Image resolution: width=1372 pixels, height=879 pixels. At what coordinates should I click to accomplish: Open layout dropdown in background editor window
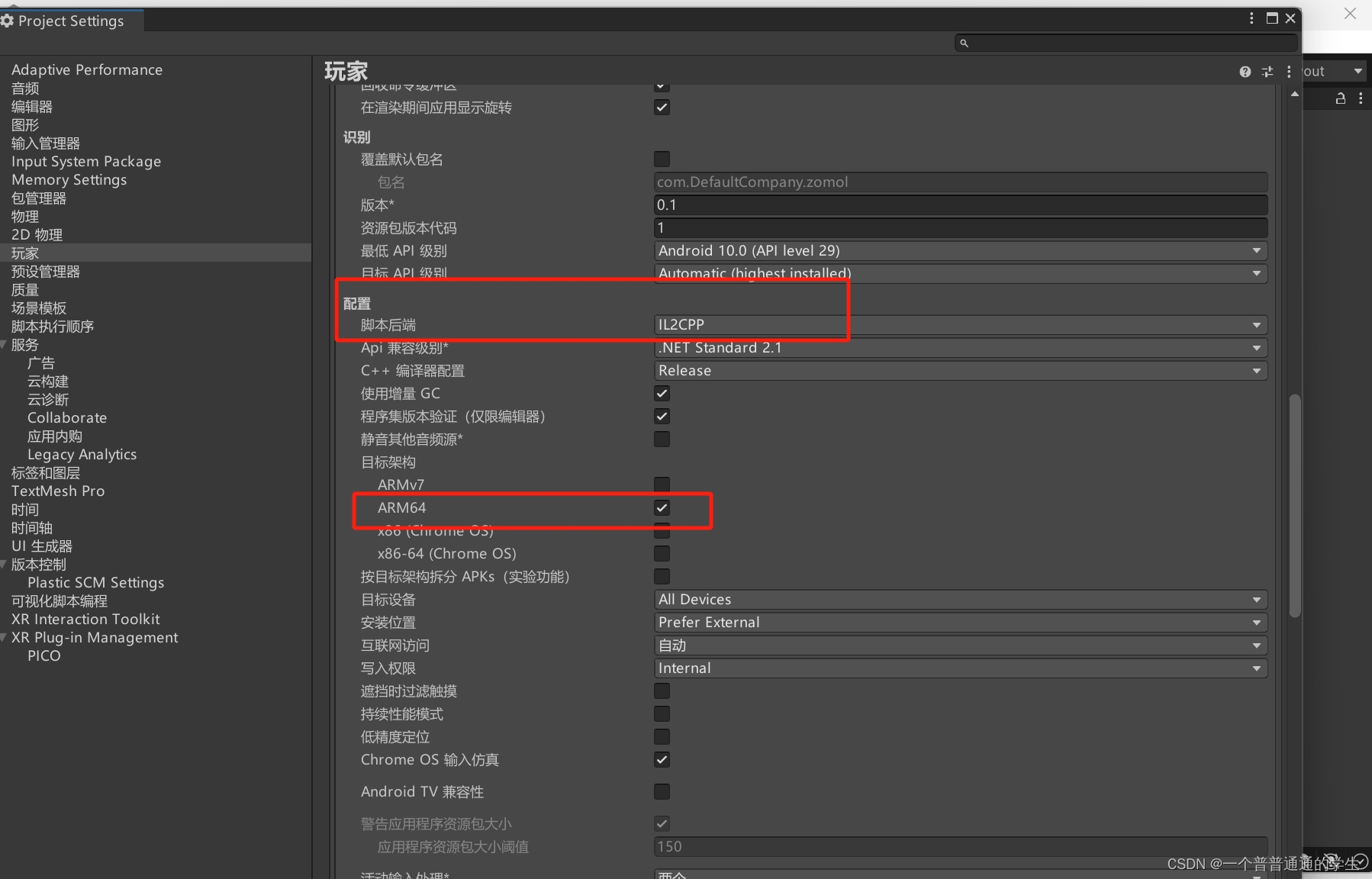click(x=1335, y=72)
